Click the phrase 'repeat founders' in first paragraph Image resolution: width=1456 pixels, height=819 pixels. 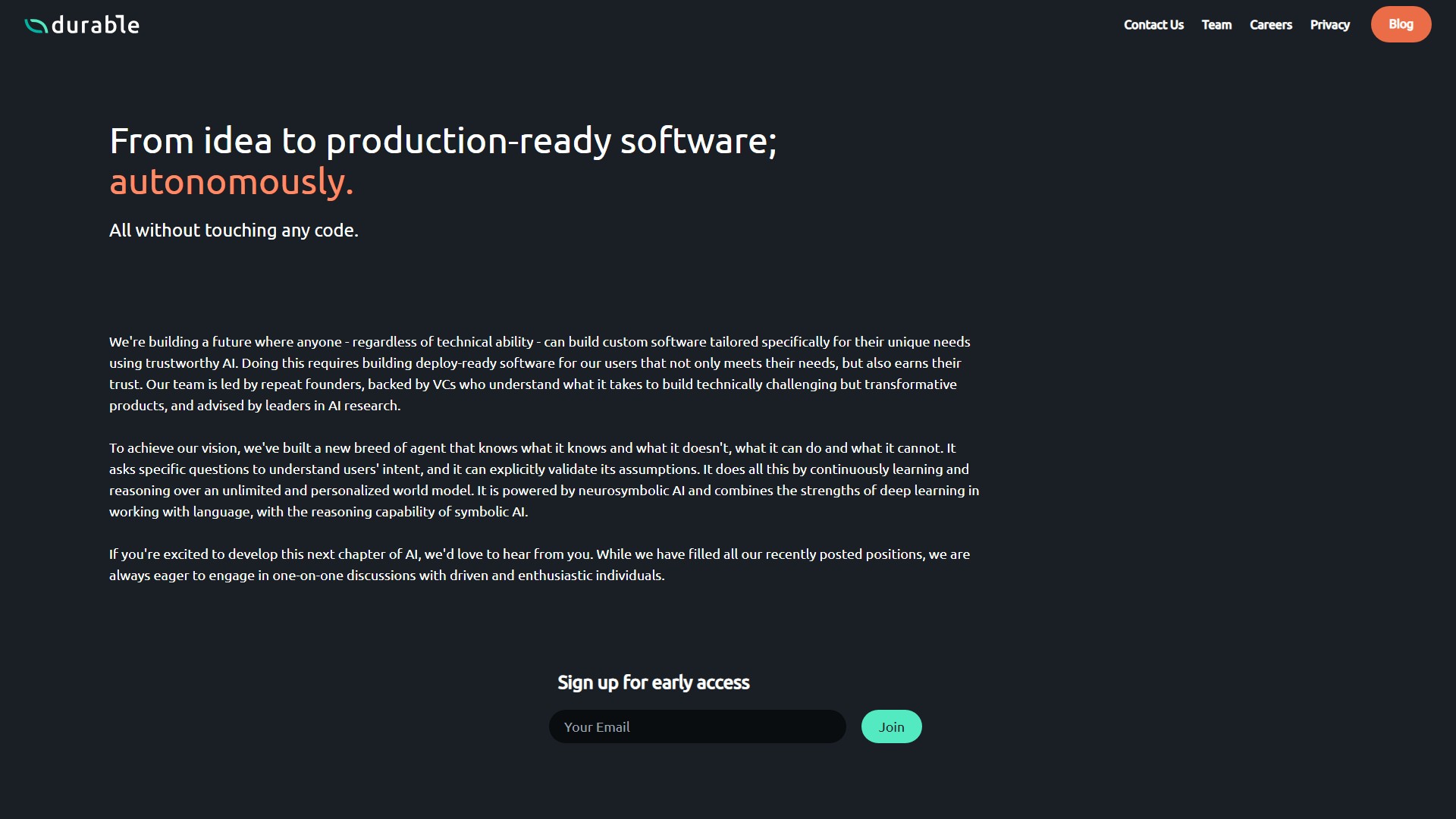point(311,384)
